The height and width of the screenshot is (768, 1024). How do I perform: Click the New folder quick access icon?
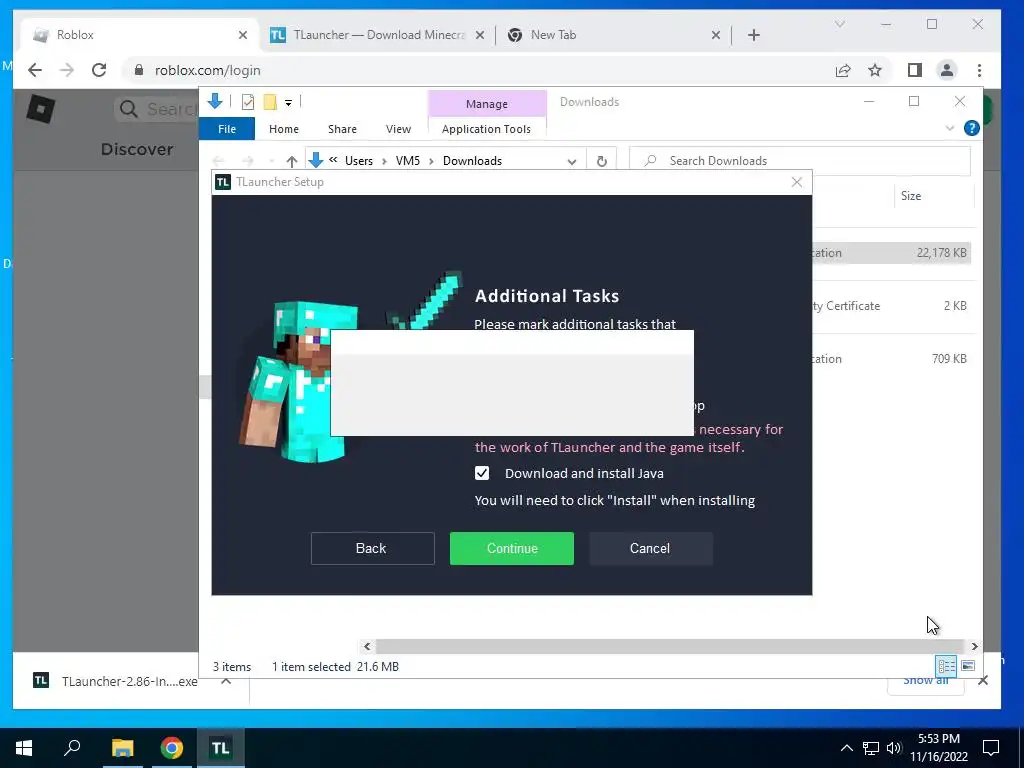click(x=270, y=101)
